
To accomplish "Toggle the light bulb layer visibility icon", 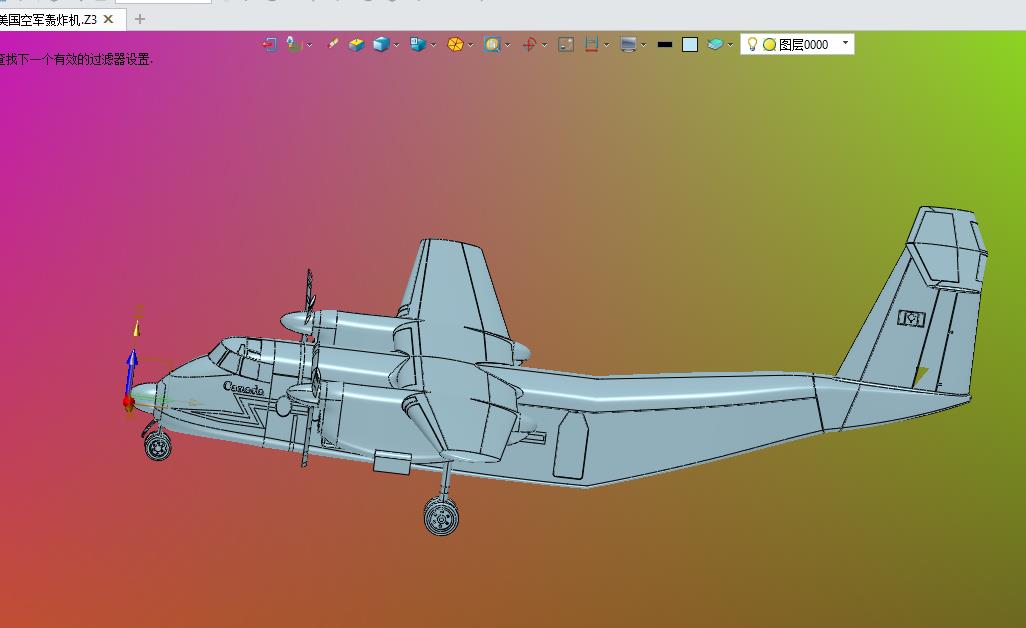I will point(752,44).
